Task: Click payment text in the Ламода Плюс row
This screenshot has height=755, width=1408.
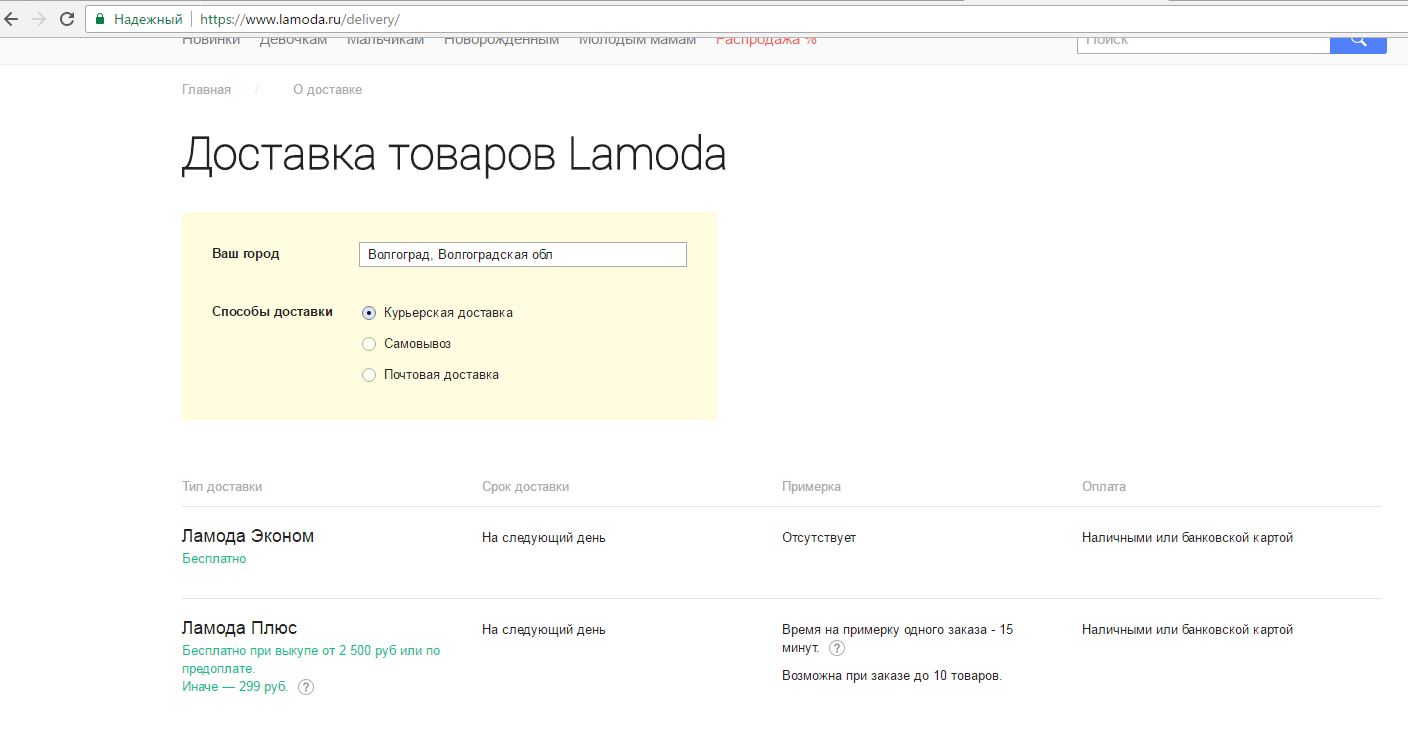Action: tap(1188, 630)
